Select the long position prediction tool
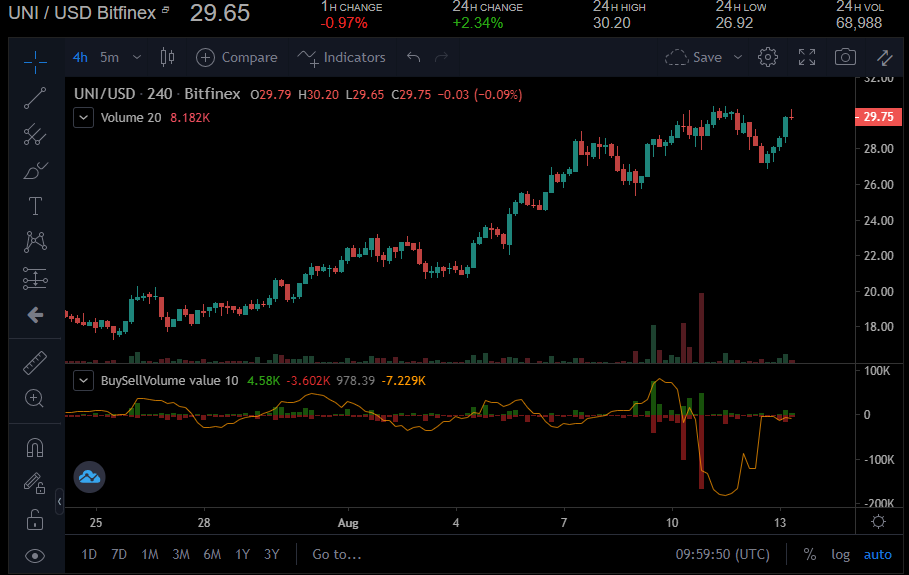 pos(35,278)
